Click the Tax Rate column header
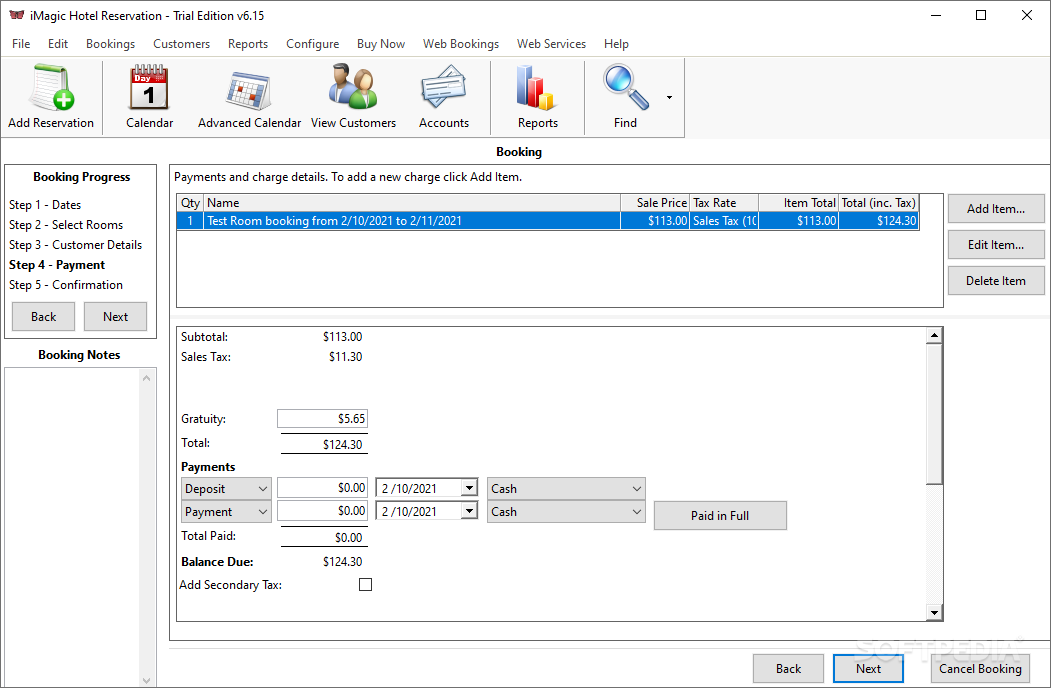 coord(724,203)
